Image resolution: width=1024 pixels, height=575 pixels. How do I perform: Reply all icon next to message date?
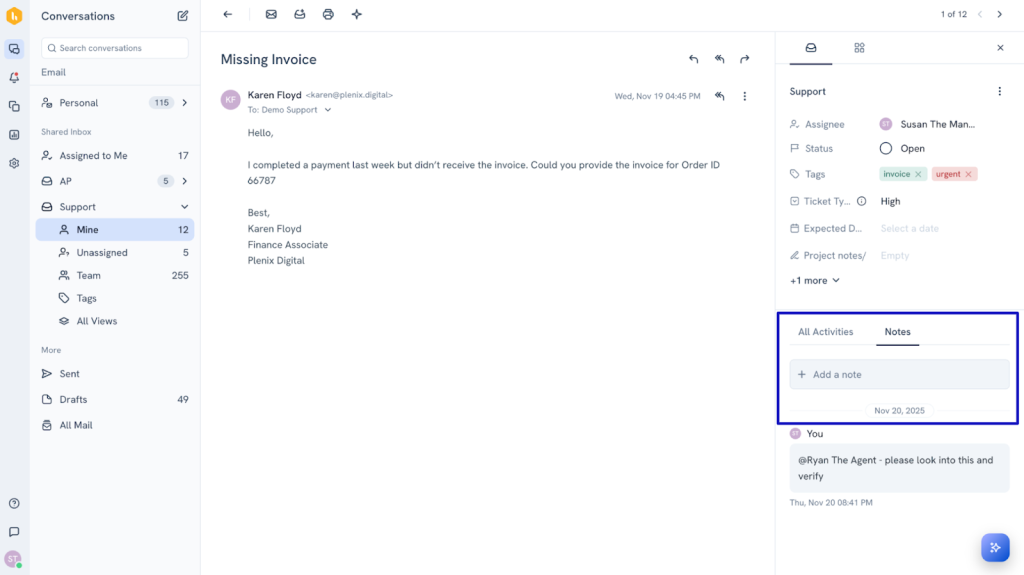coord(719,96)
